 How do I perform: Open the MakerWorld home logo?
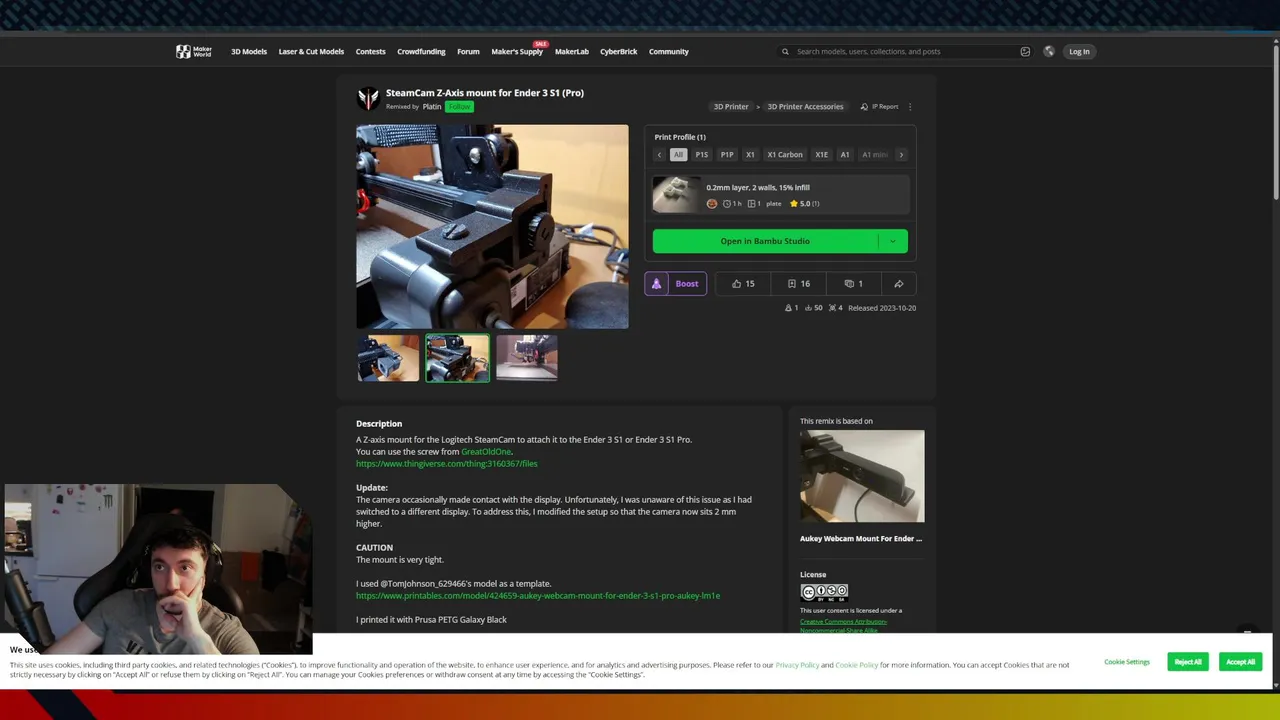(194, 51)
